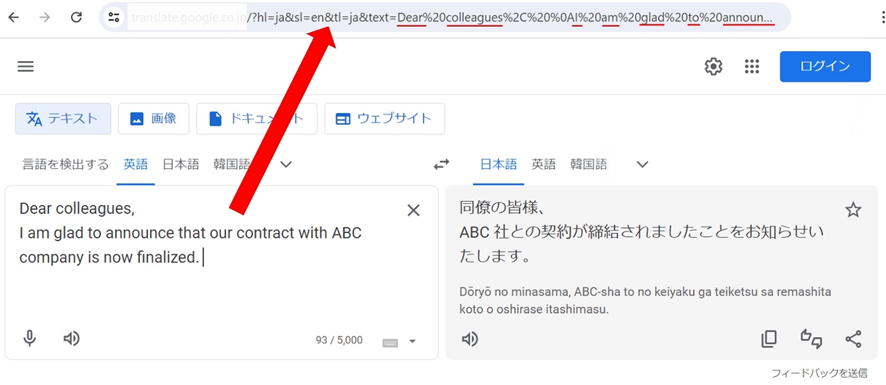Save translation with star icon

click(853, 211)
